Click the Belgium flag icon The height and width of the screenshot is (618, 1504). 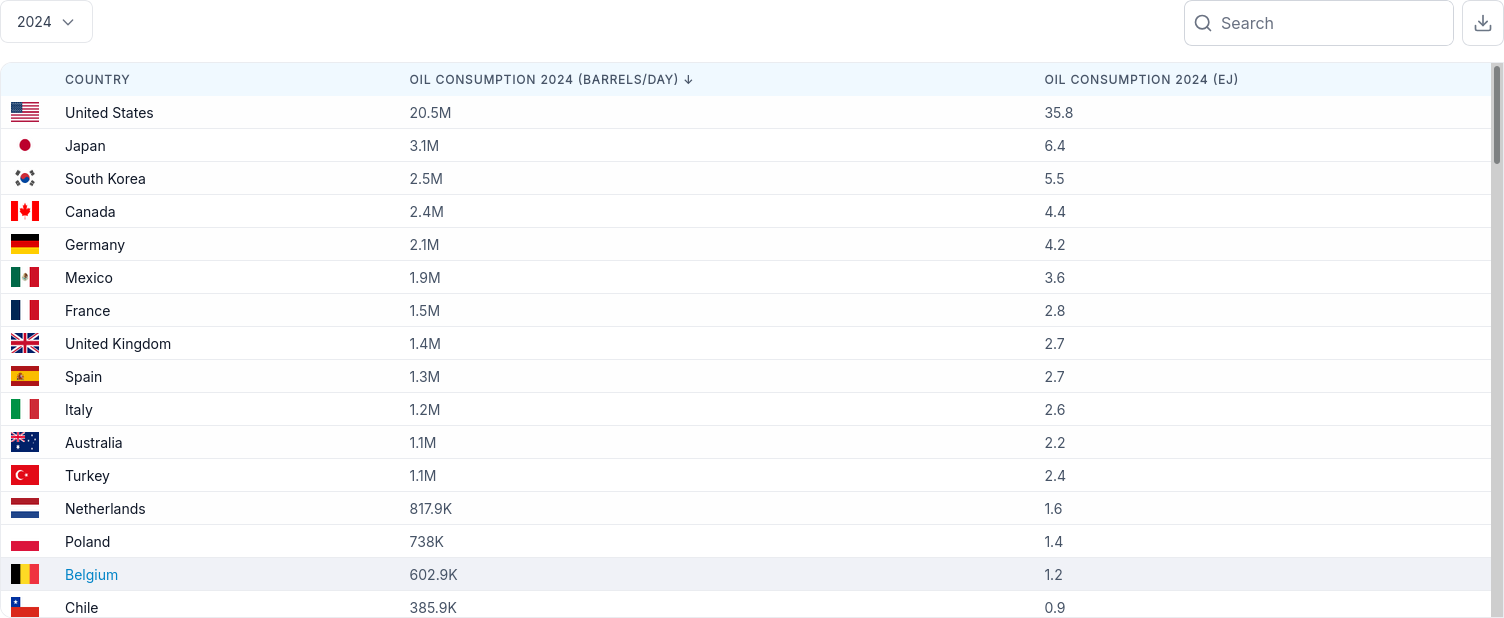point(25,575)
